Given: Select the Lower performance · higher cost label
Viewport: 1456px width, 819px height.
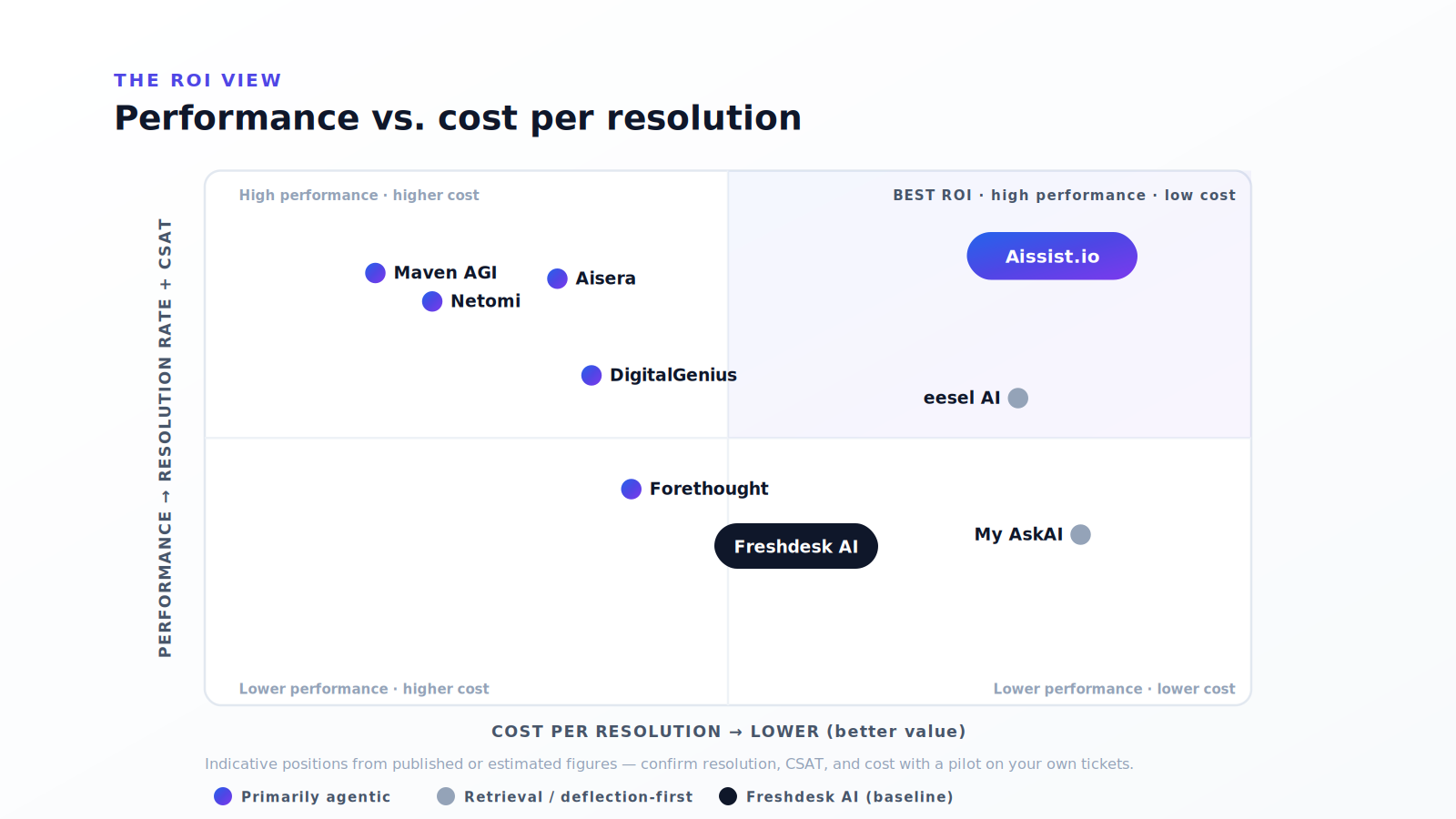Looking at the screenshot, I should 364,689.
